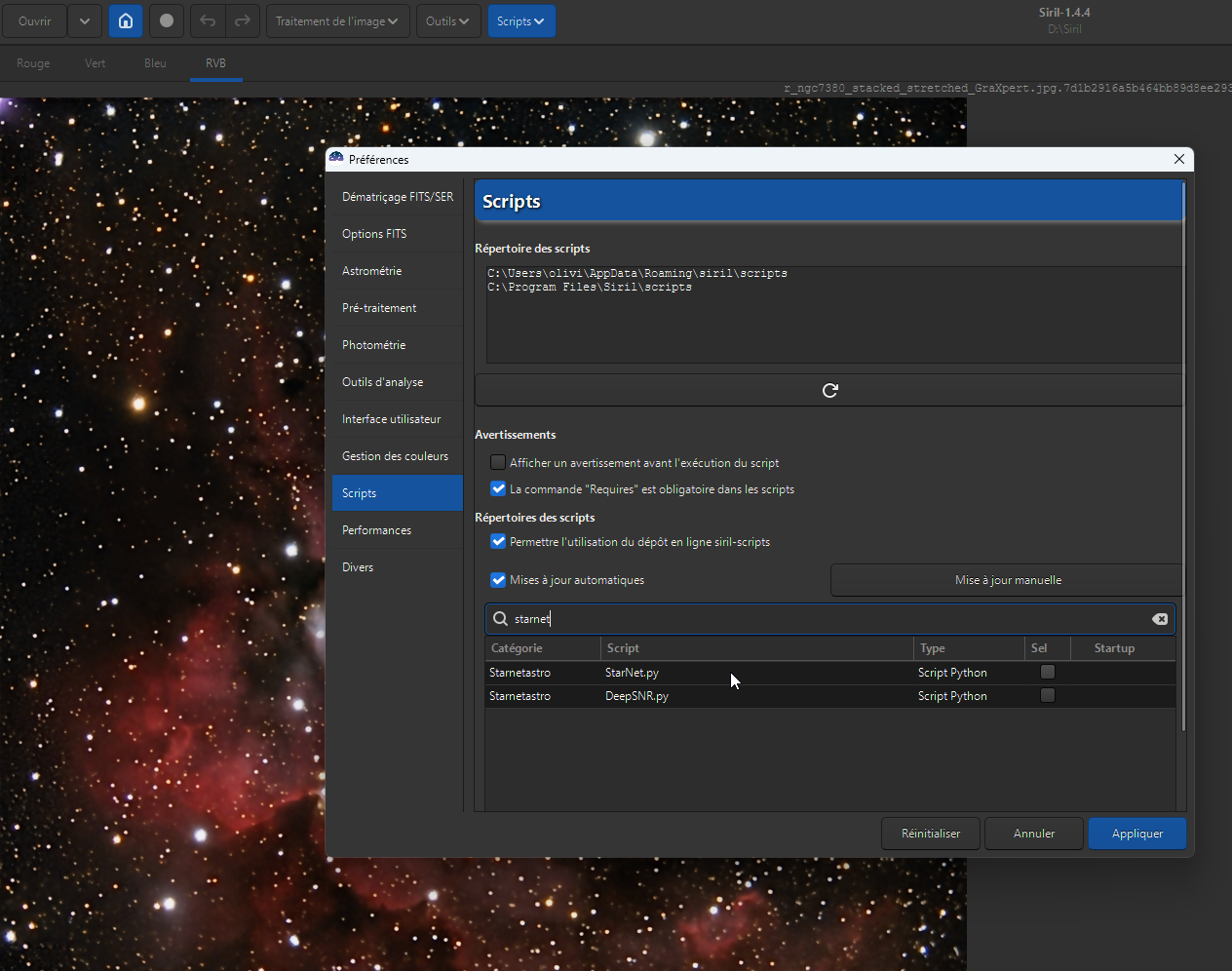The height and width of the screenshot is (971, 1232).
Task: Enable warning before script execution checkbox
Action: 498,463
